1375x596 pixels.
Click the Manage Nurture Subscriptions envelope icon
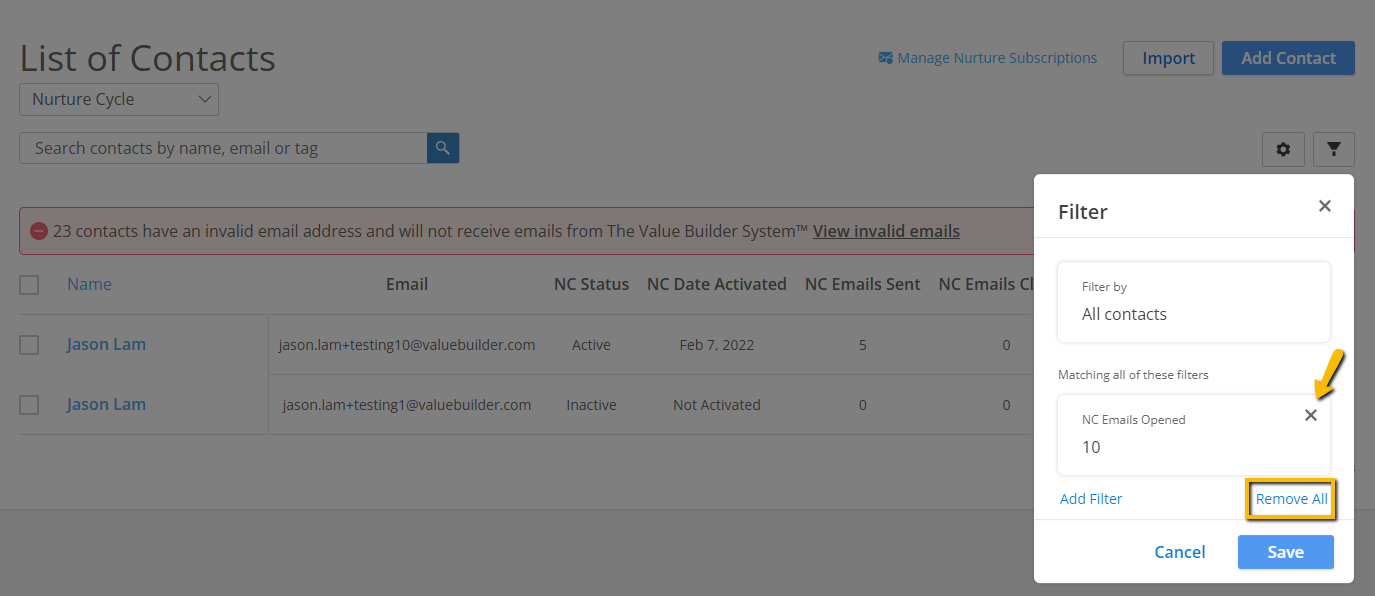coord(885,58)
